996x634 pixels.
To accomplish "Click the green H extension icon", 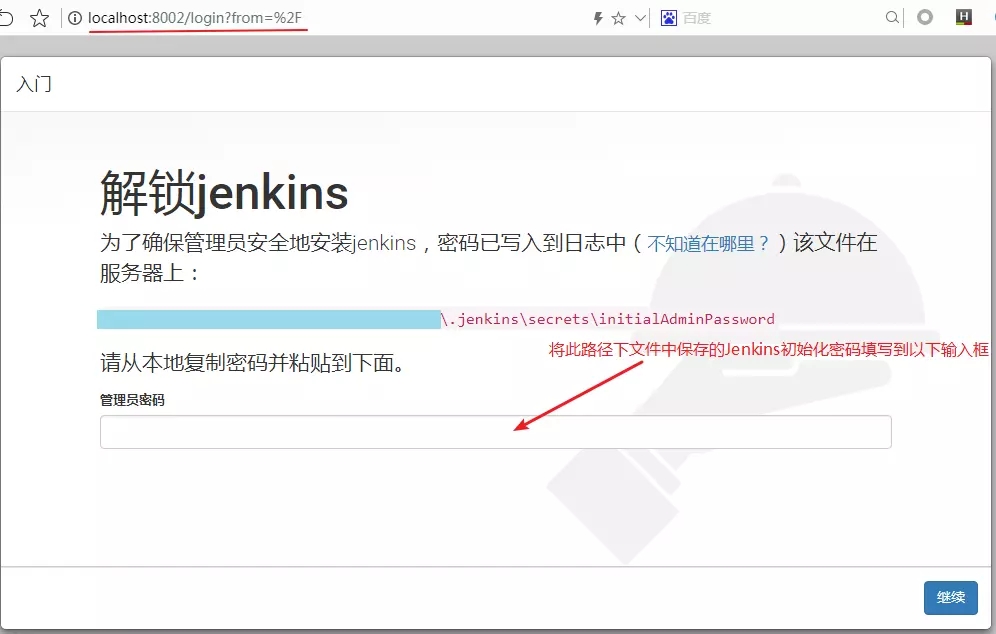I will click(x=965, y=17).
